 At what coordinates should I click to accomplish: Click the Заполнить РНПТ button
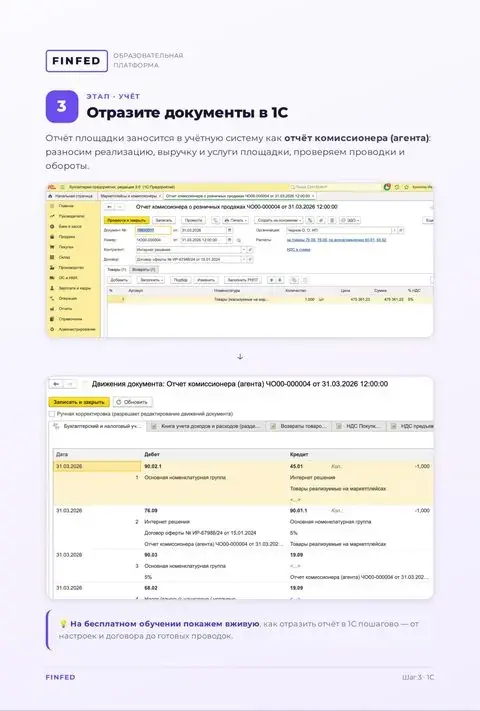243,280
